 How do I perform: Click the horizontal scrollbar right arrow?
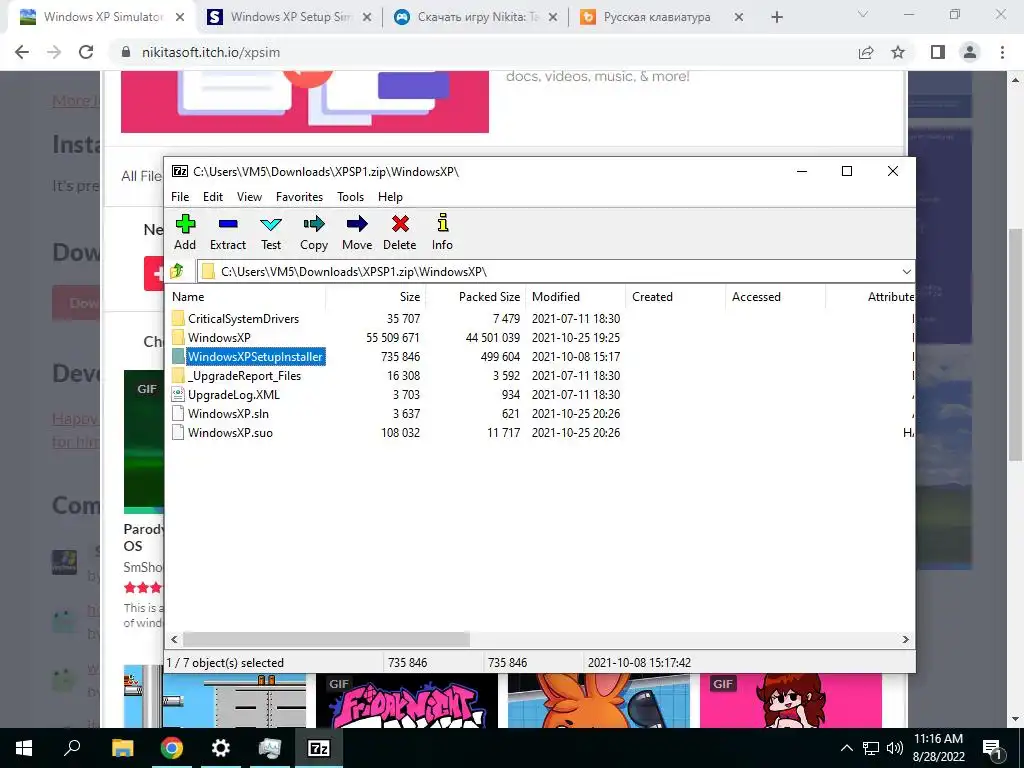905,639
